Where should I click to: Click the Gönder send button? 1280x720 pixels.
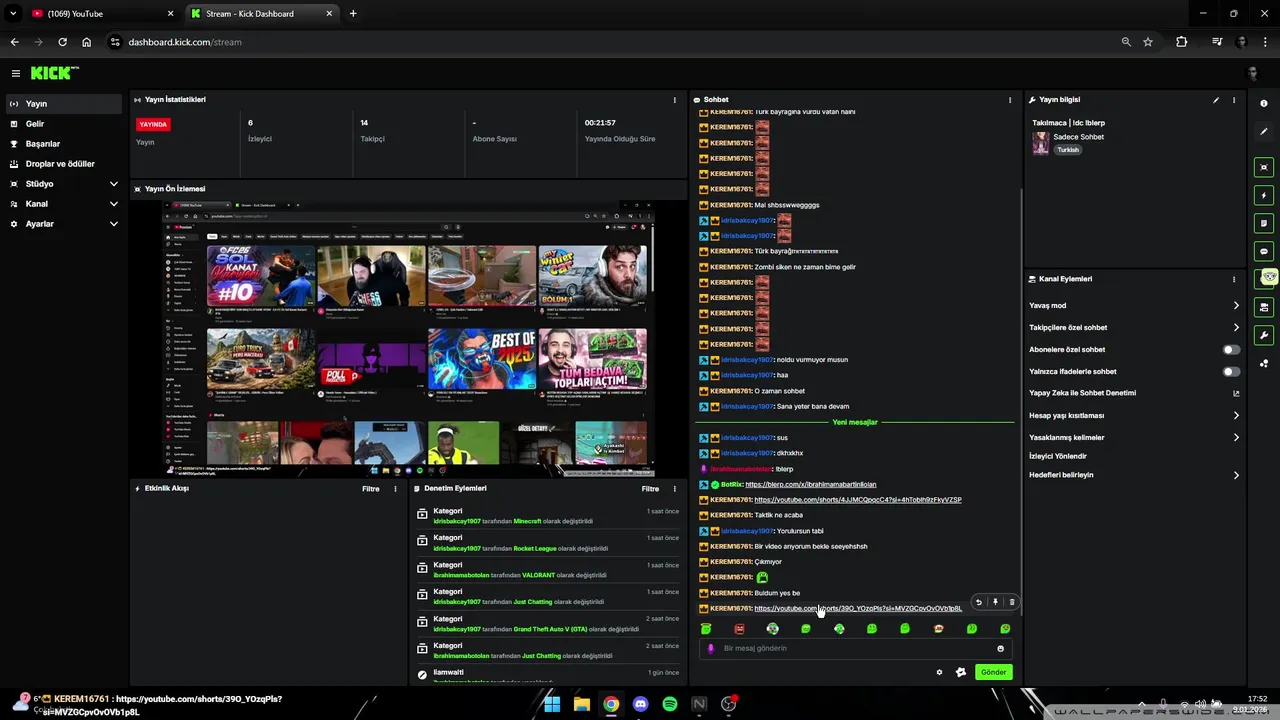click(993, 672)
